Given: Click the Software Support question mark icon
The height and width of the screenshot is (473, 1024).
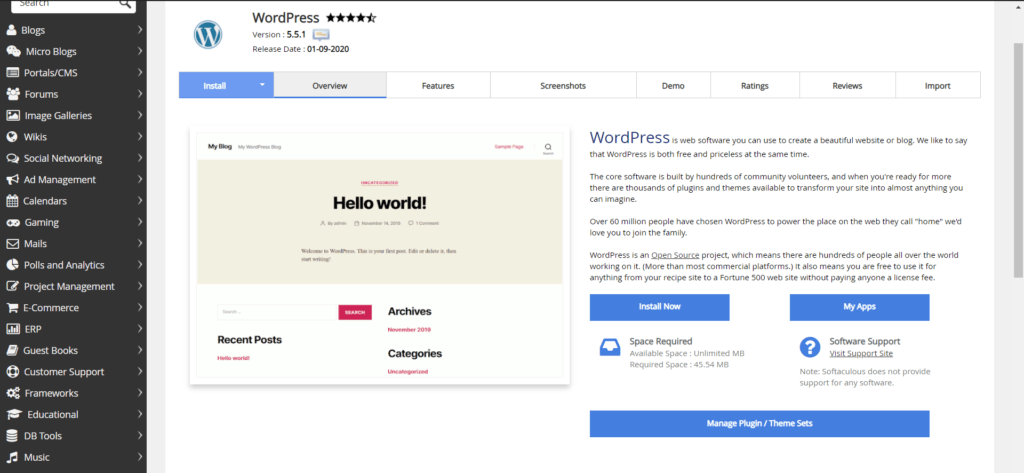Looking at the screenshot, I should (810, 348).
